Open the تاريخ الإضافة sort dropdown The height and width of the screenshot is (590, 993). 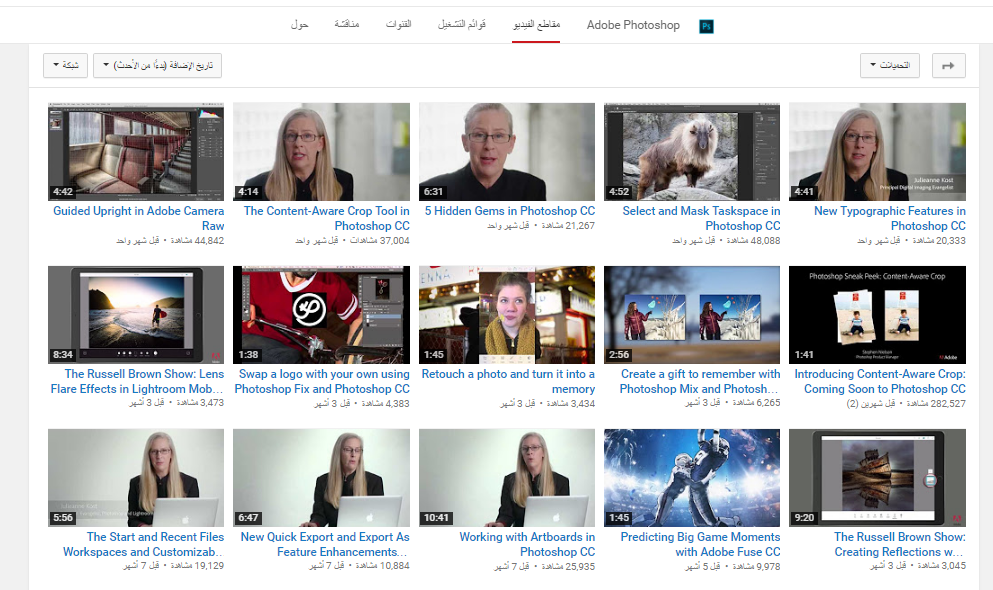157,65
